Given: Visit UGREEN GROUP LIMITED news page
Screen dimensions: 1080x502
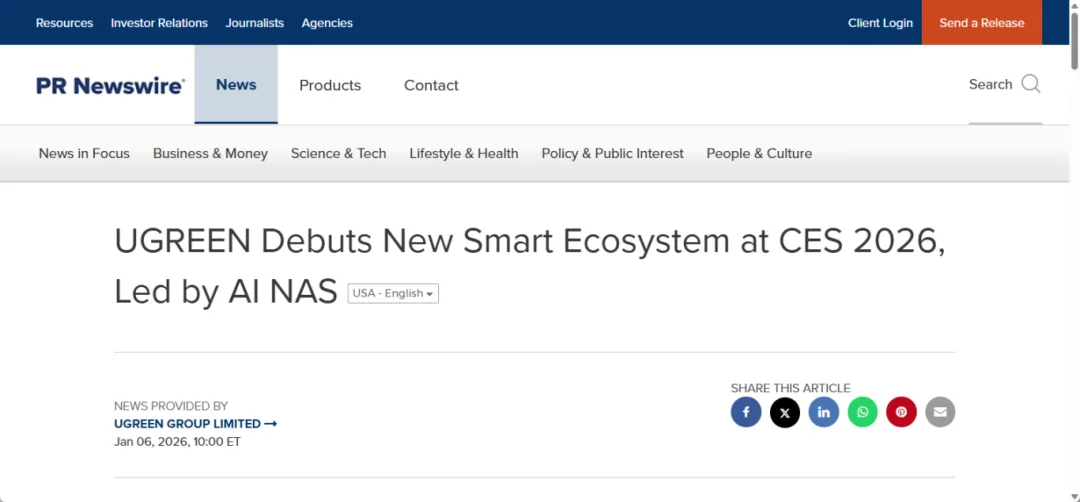Looking at the screenshot, I should 195,424.
